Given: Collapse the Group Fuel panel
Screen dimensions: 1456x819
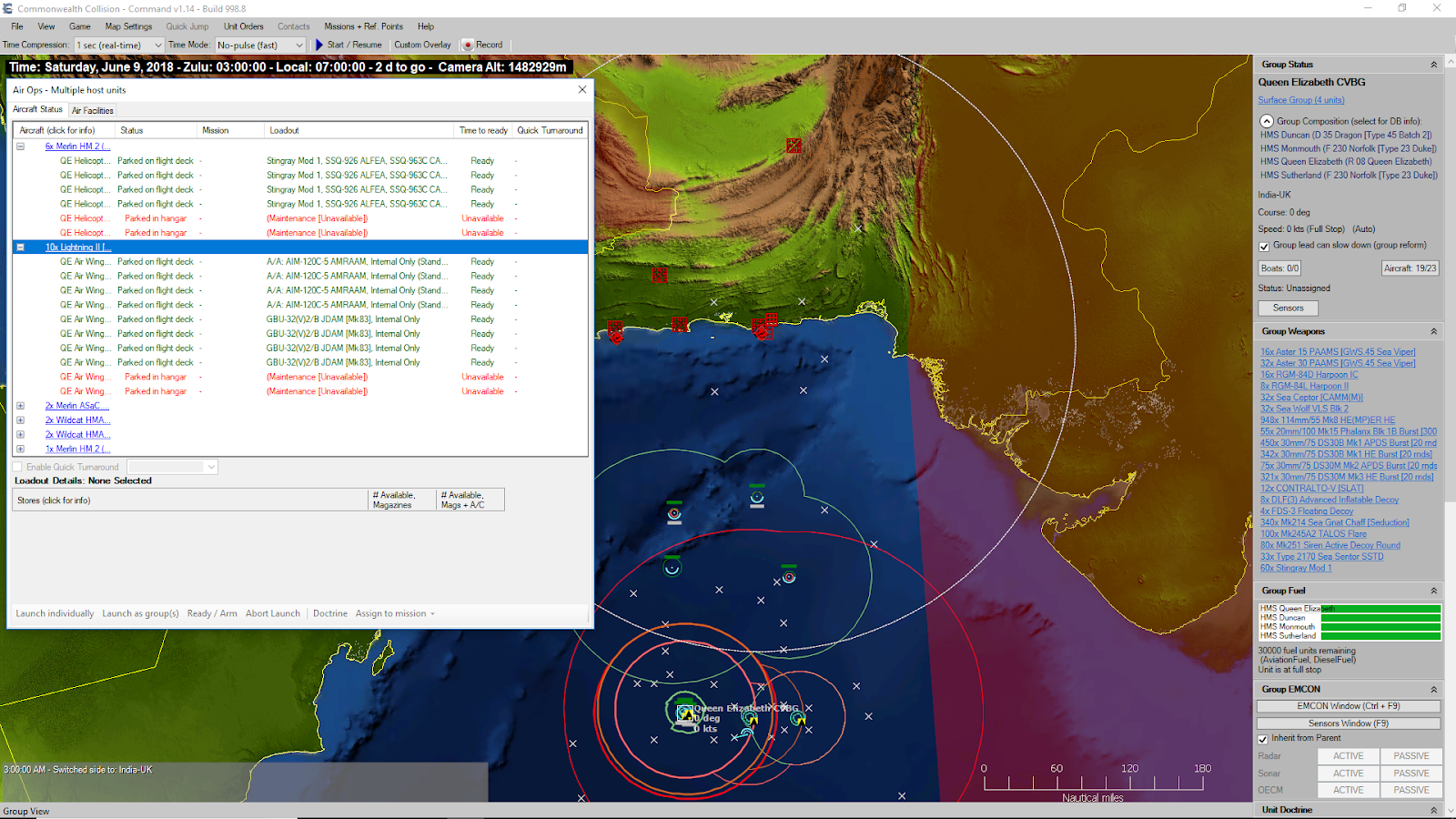Looking at the screenshot, I should (1434, 591).
